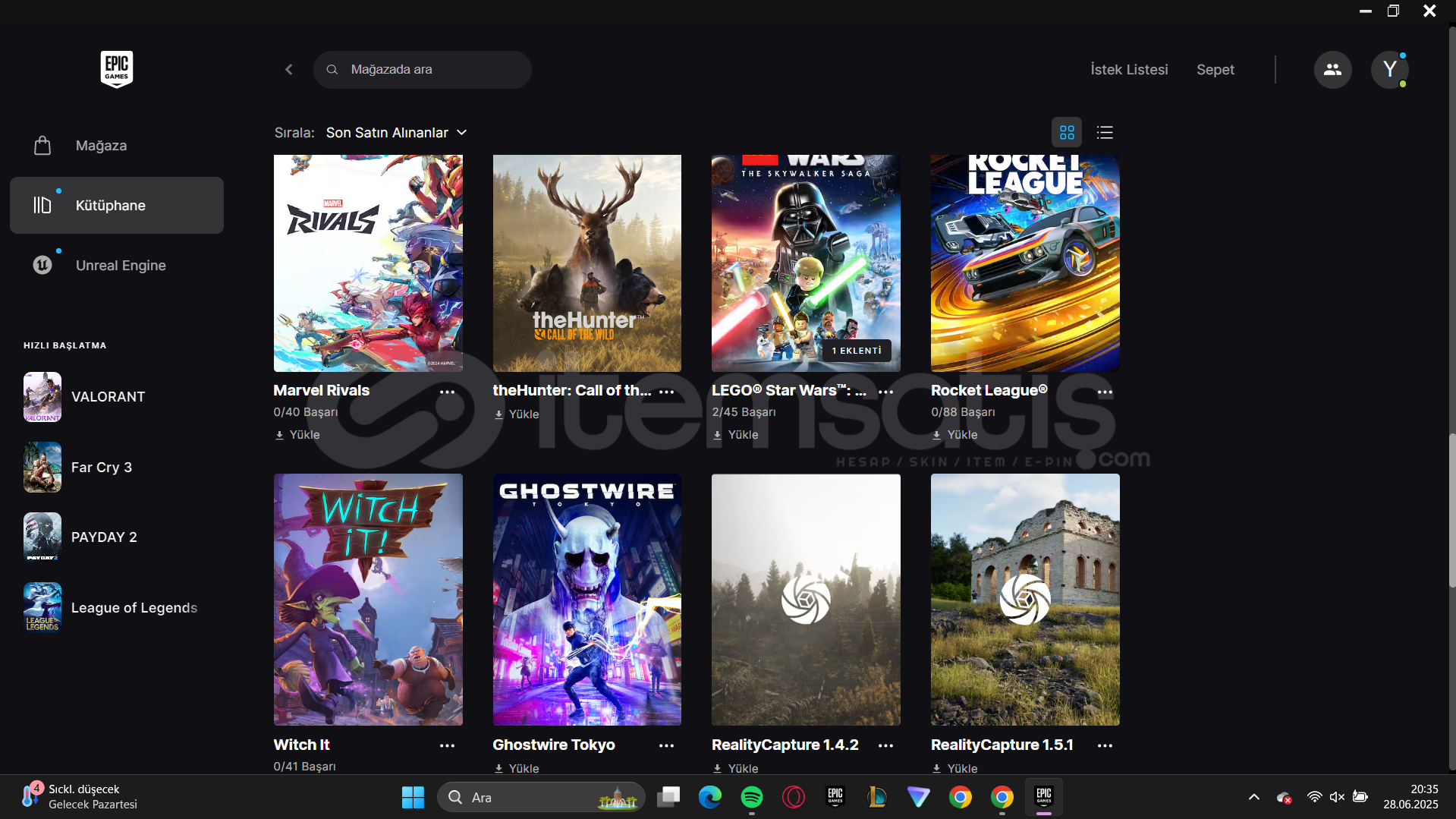Open İstek Listesi

coord(1129,69)
